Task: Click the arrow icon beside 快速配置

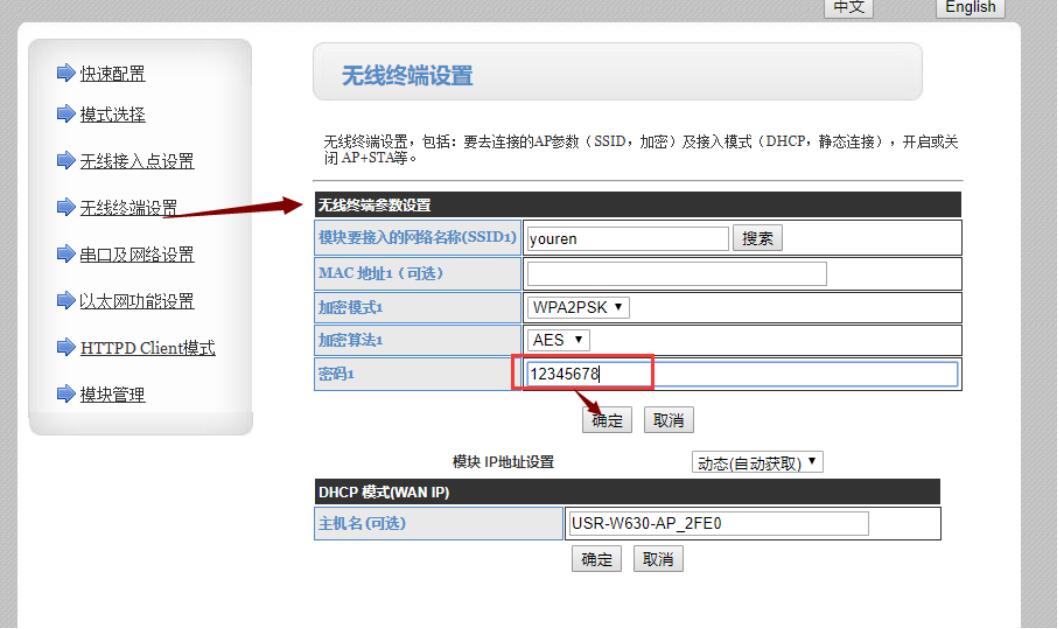Action: (66, 73)
